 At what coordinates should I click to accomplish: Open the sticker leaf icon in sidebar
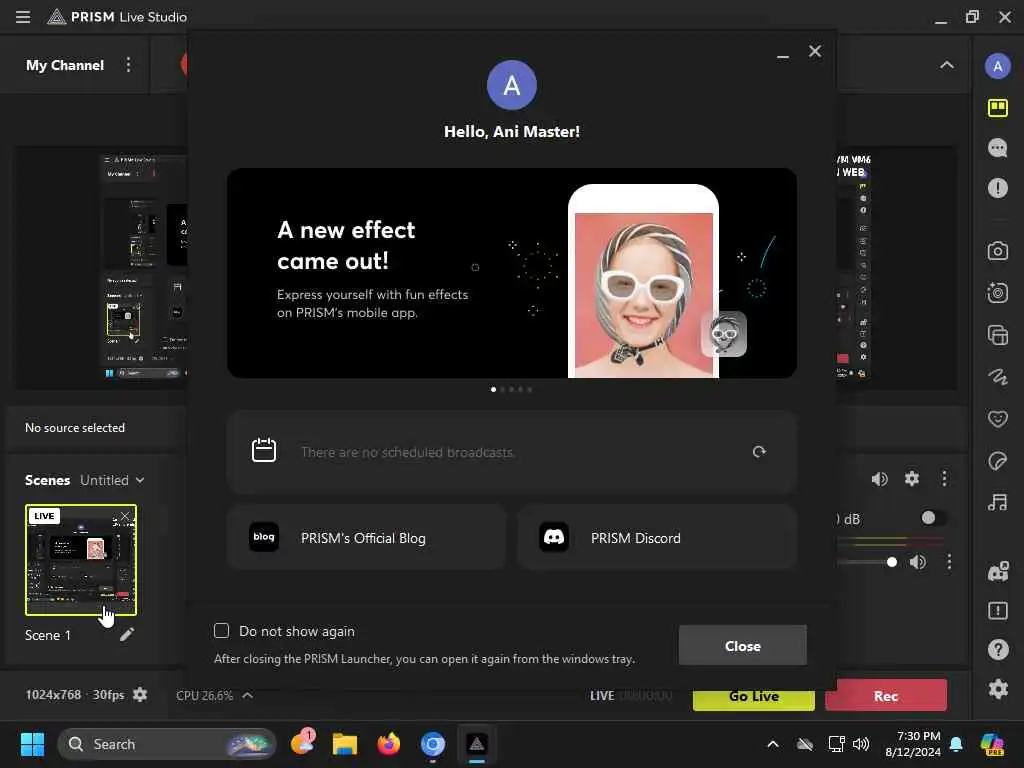pyautogui.click(x=997, y=461)
